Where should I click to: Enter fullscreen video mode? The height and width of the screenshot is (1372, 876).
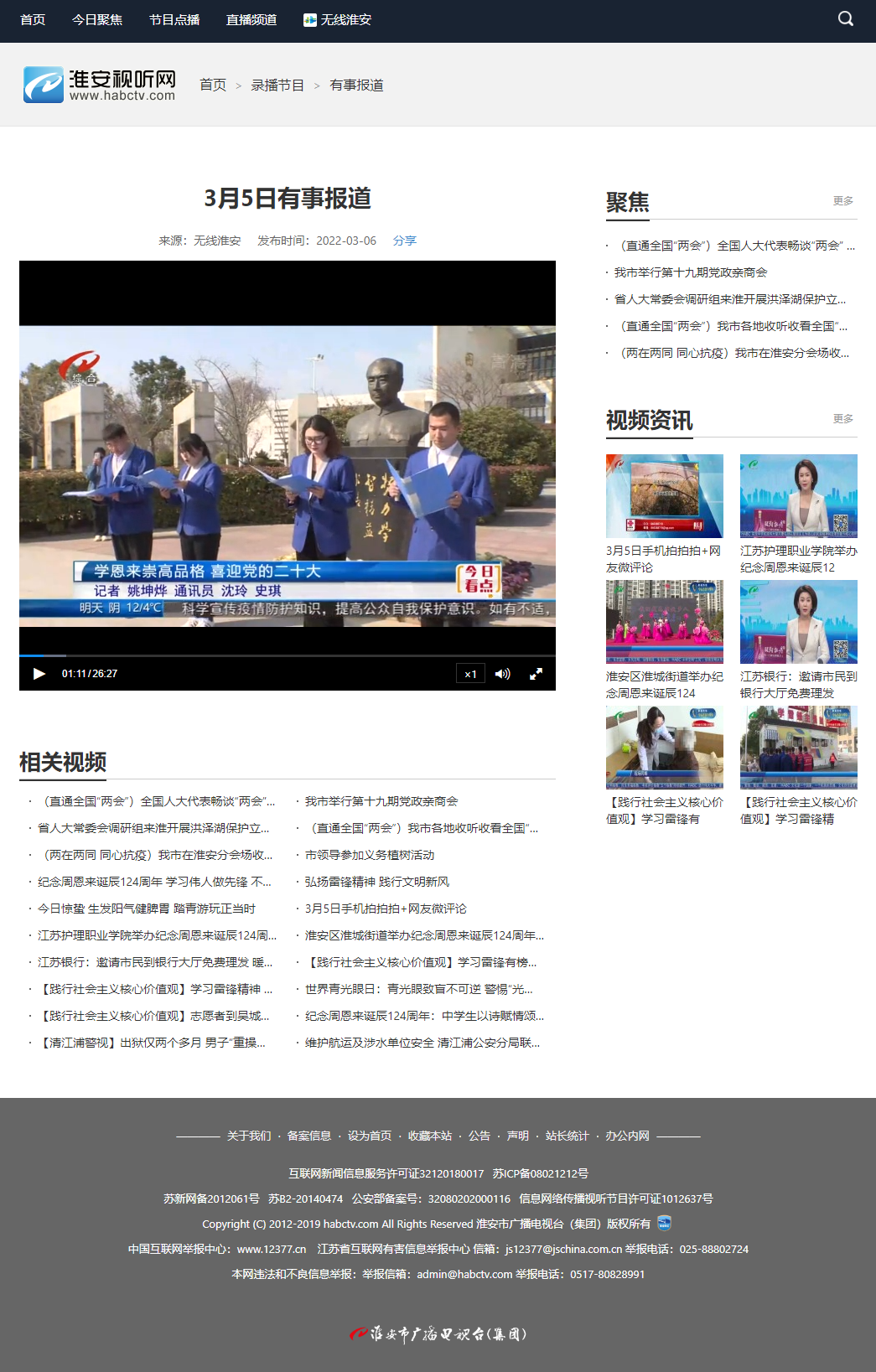click(536, 674)
